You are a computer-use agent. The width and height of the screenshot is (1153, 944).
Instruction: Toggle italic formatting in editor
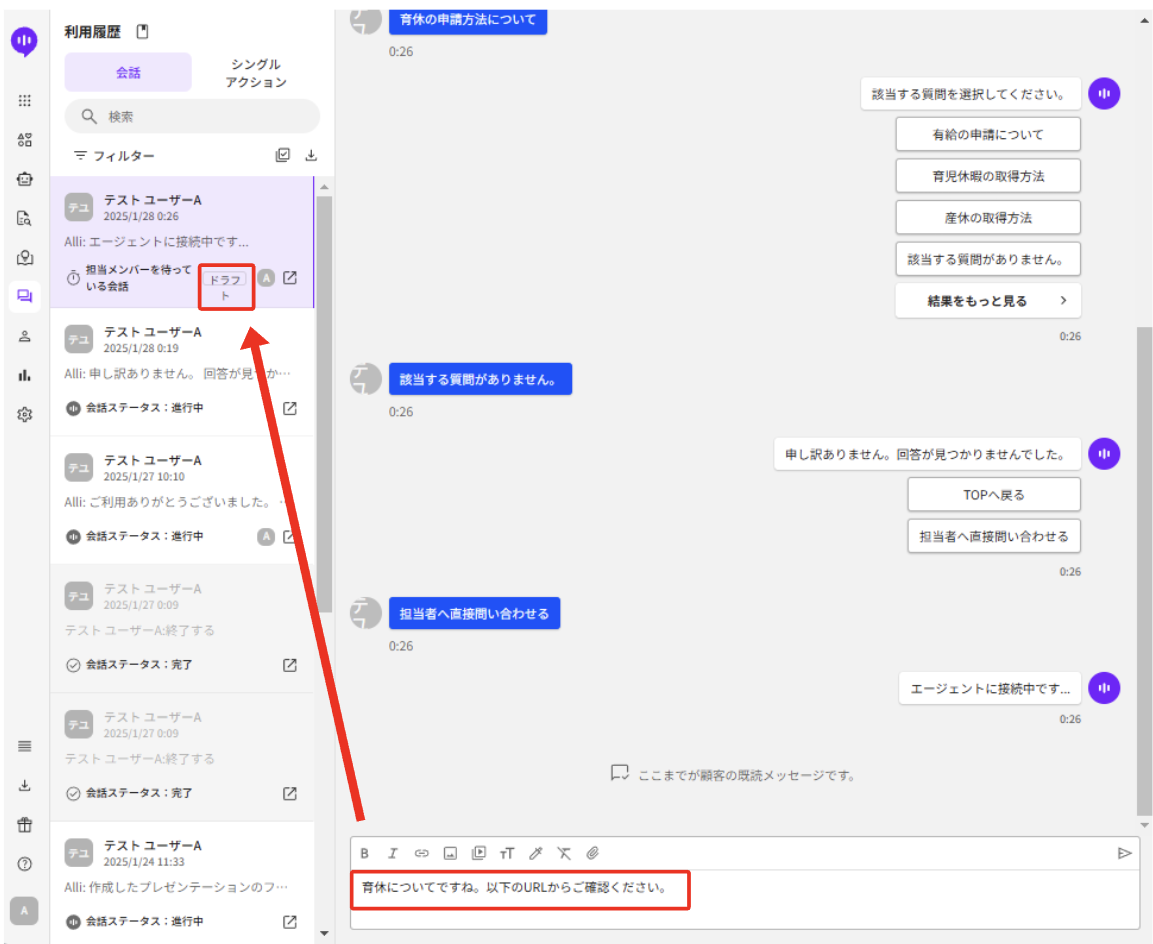(x=393, y=853)
